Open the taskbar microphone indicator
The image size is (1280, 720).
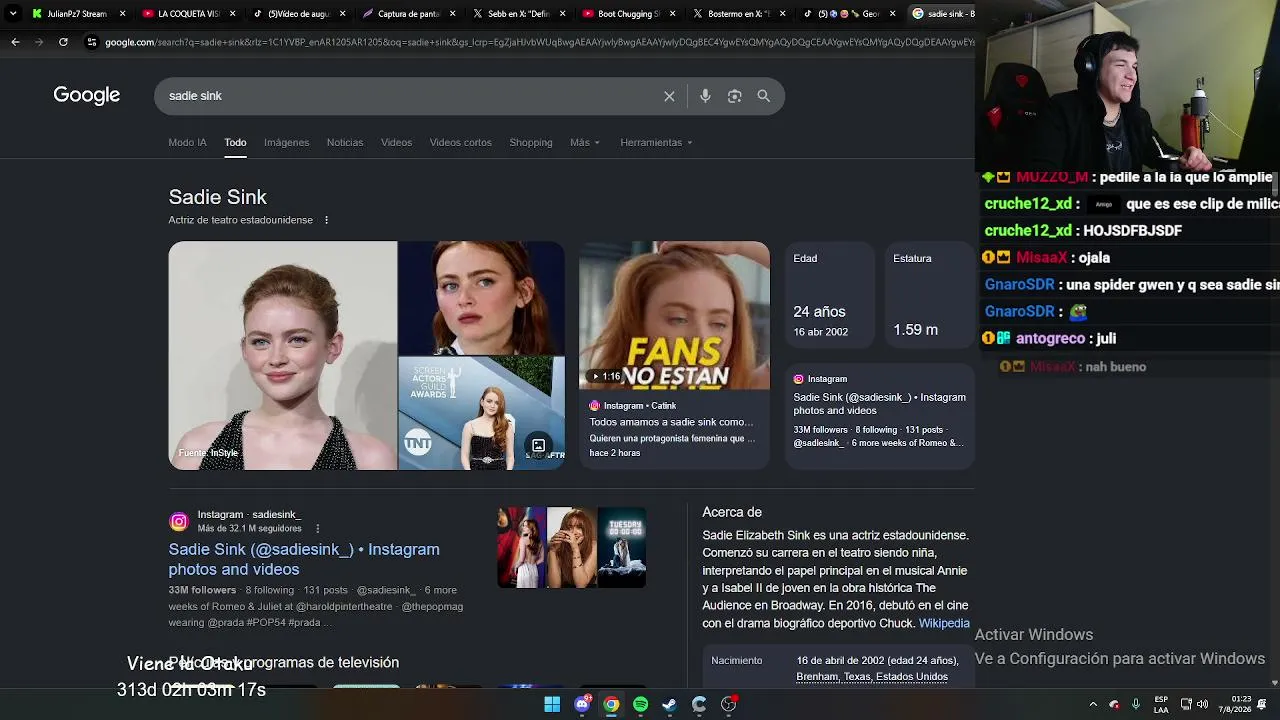click(x=1135, y=704)
